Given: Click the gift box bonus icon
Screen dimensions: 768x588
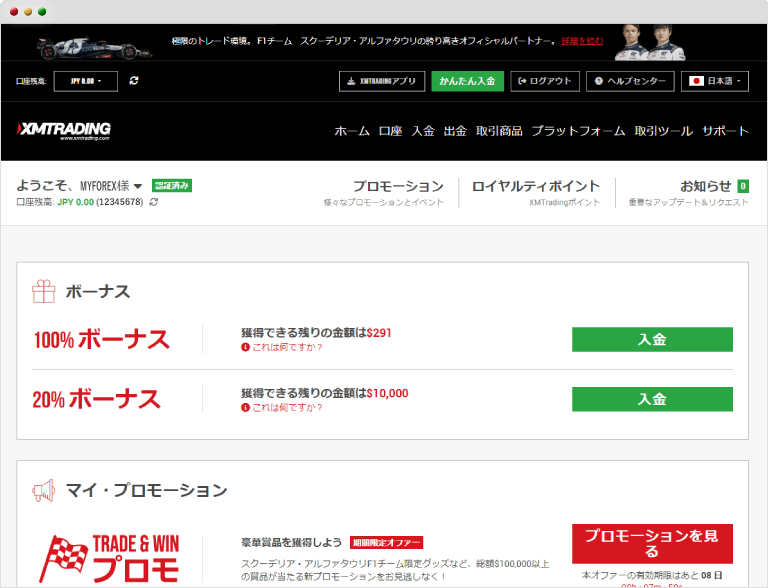Looking at the screenshot, I should (44, 291).
